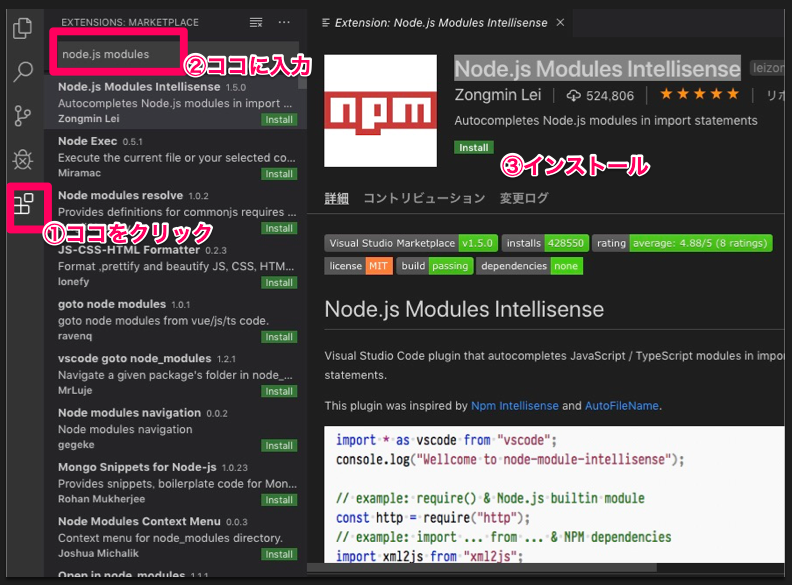Click the extension title heading in header

coord(597,69)
